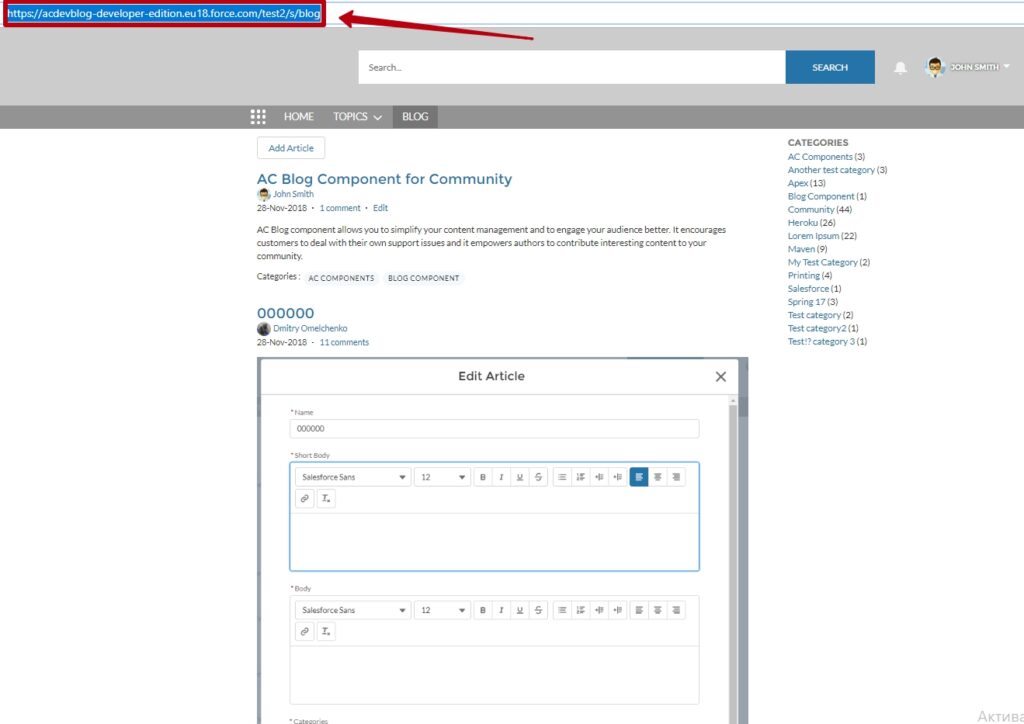Insert link in Body editor
The height and width of the screenshot is (724, 1024).
tap(304, 632)
